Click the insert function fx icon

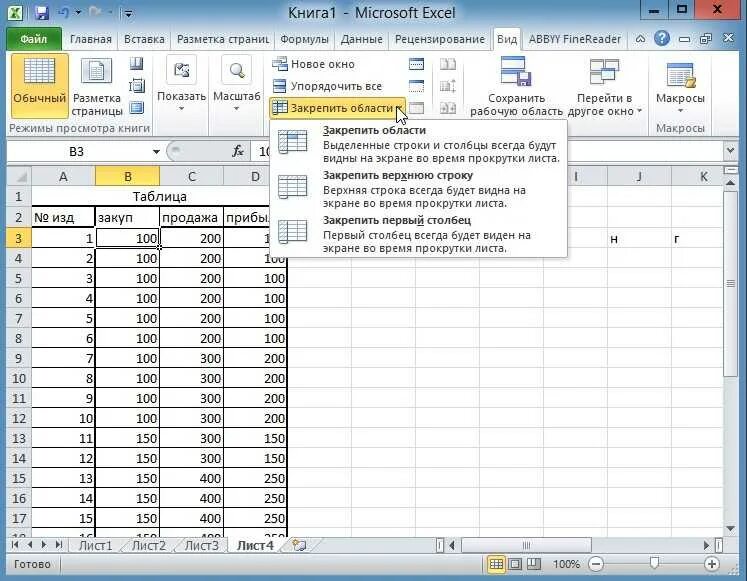(238, 151)
